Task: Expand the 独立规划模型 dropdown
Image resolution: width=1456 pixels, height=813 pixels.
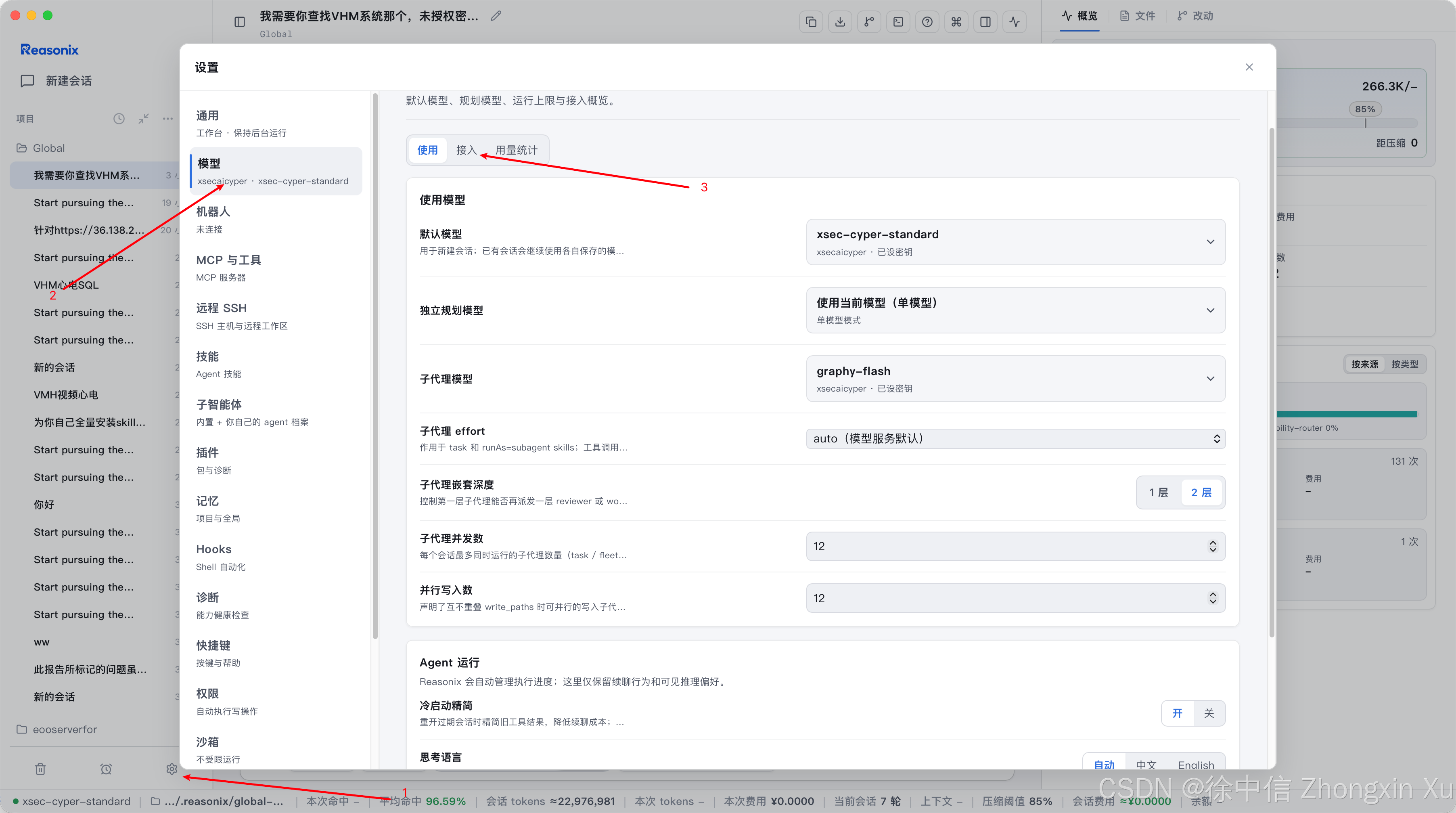Action: [1016, 310]
